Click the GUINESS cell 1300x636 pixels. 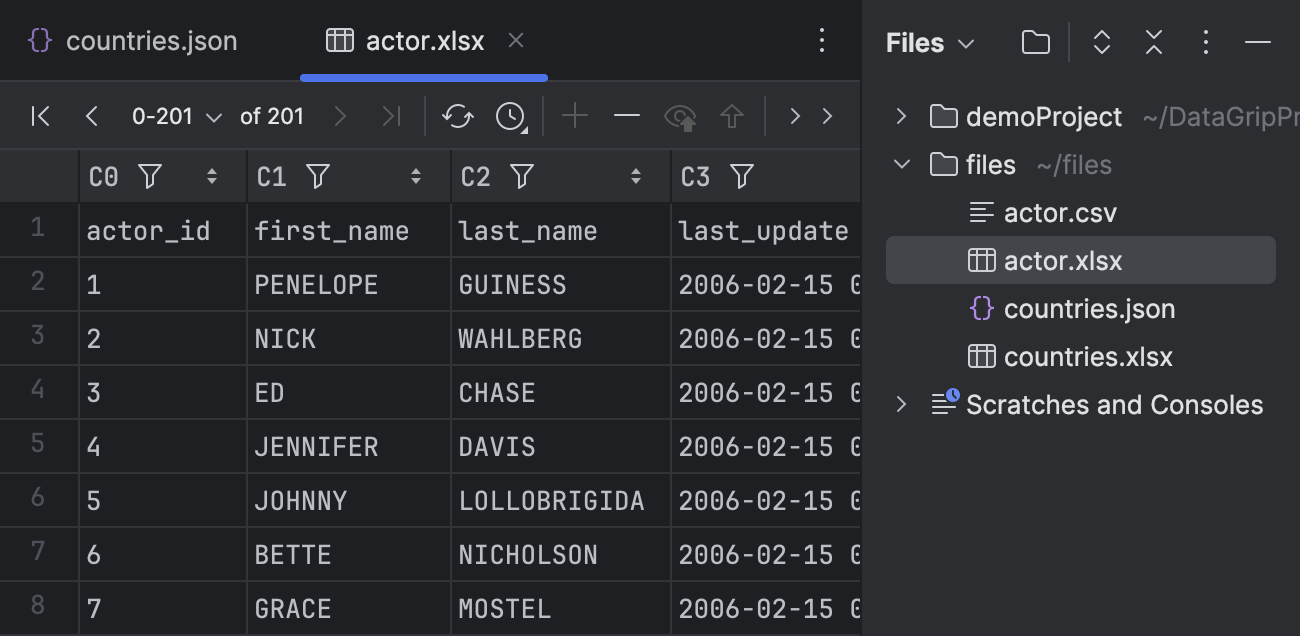561,285
